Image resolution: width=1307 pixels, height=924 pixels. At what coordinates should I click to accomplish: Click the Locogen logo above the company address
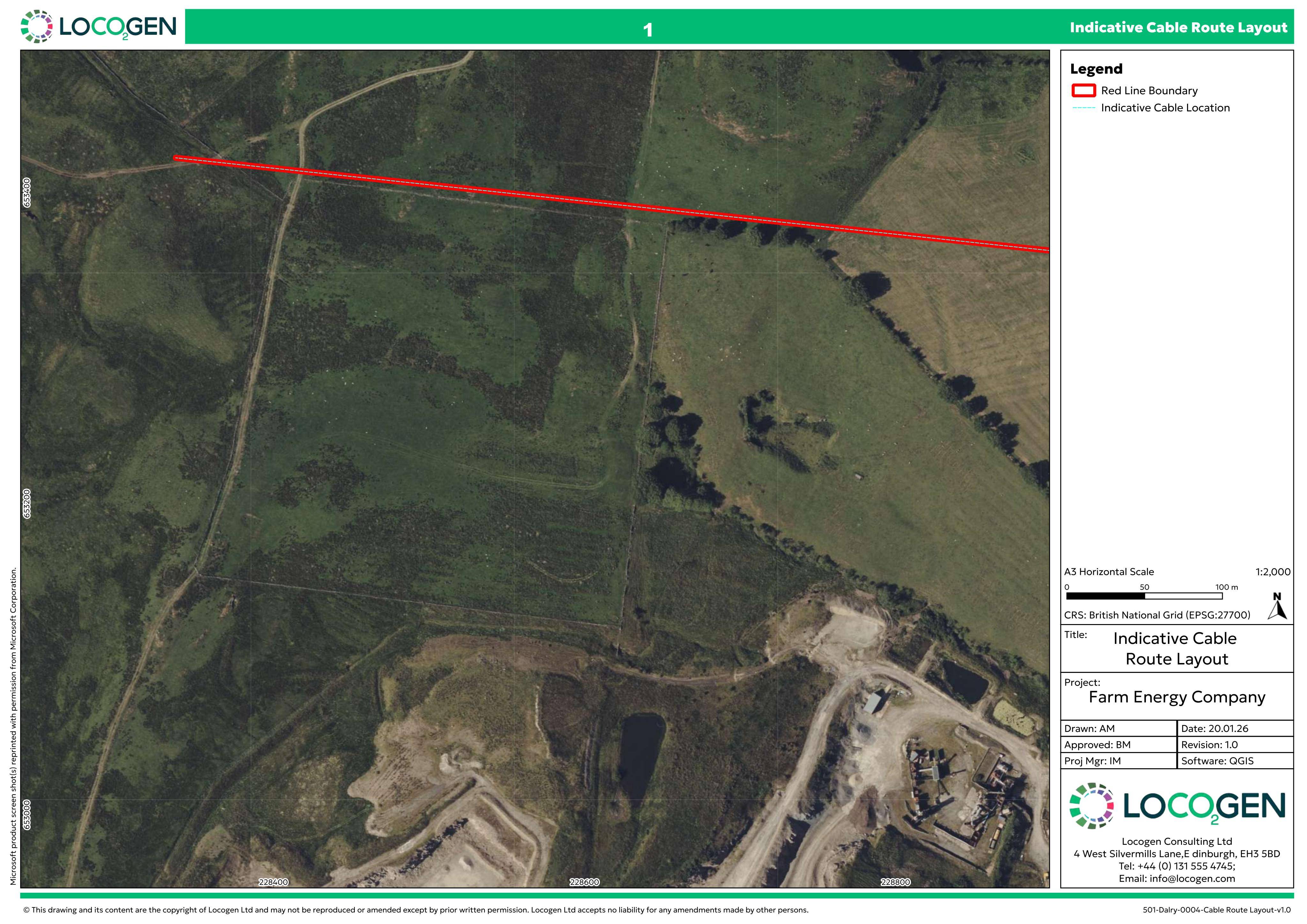click(x=1176, y=806)
